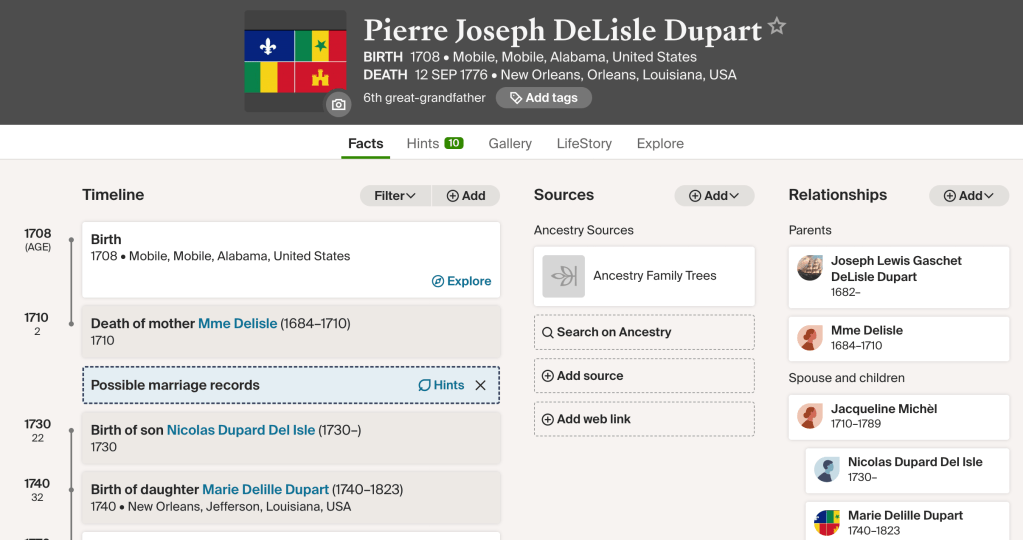Open the Mme Delisle link in timeline
Screen dimensions: 1023x540
tap(237, 323)
